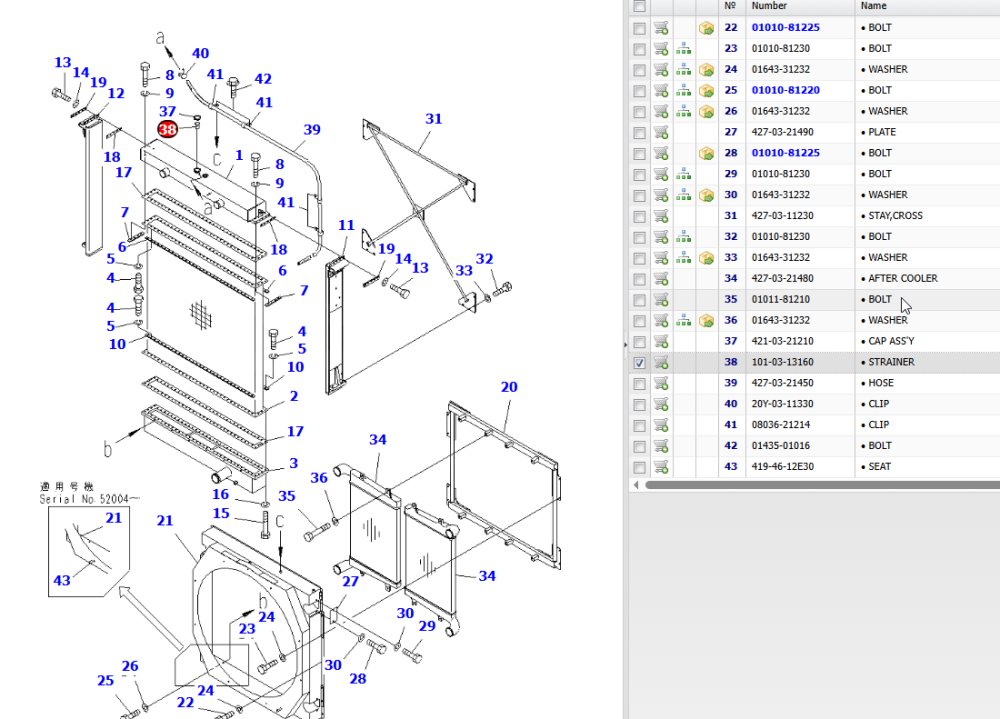Open part number link 01010-81225 in row 28
Image resolution: width=1000 pixels, height=719 pixels.
785,152
